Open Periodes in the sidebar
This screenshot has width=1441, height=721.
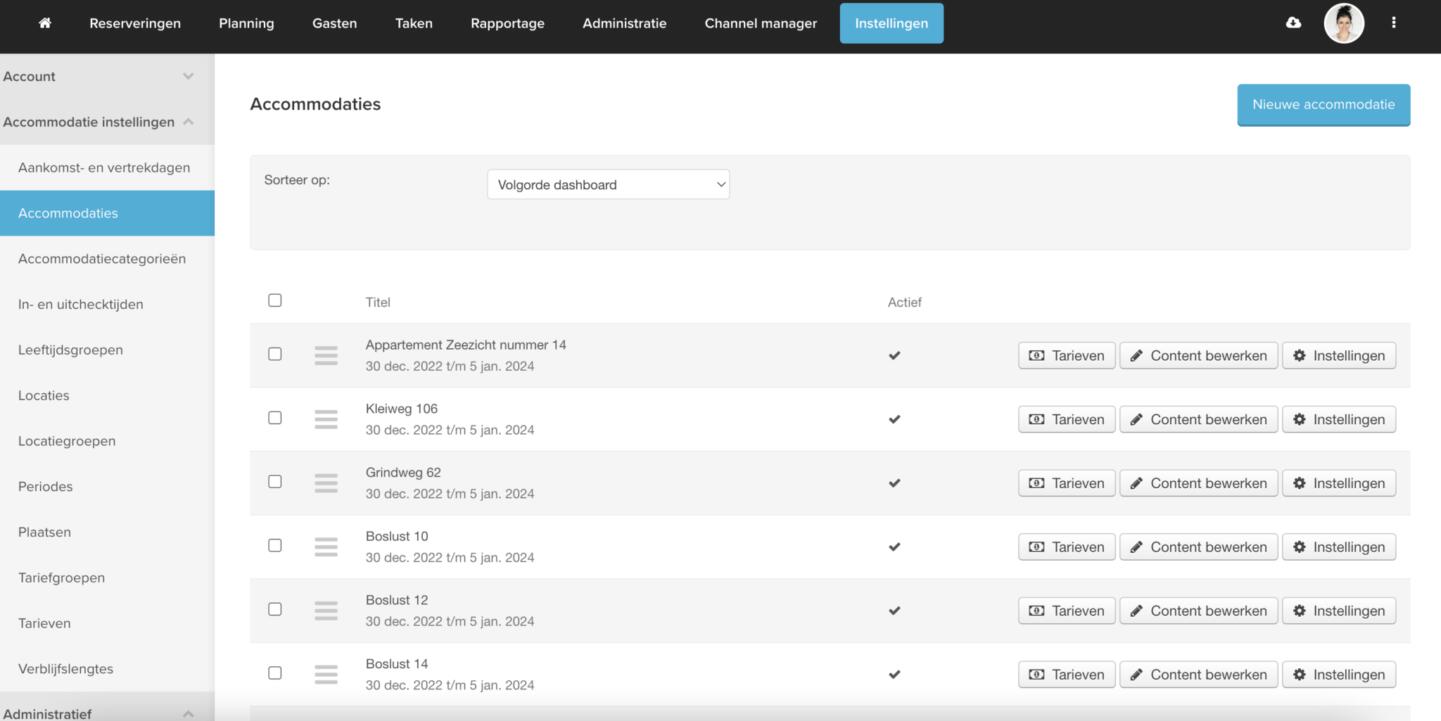coord(45,487)
